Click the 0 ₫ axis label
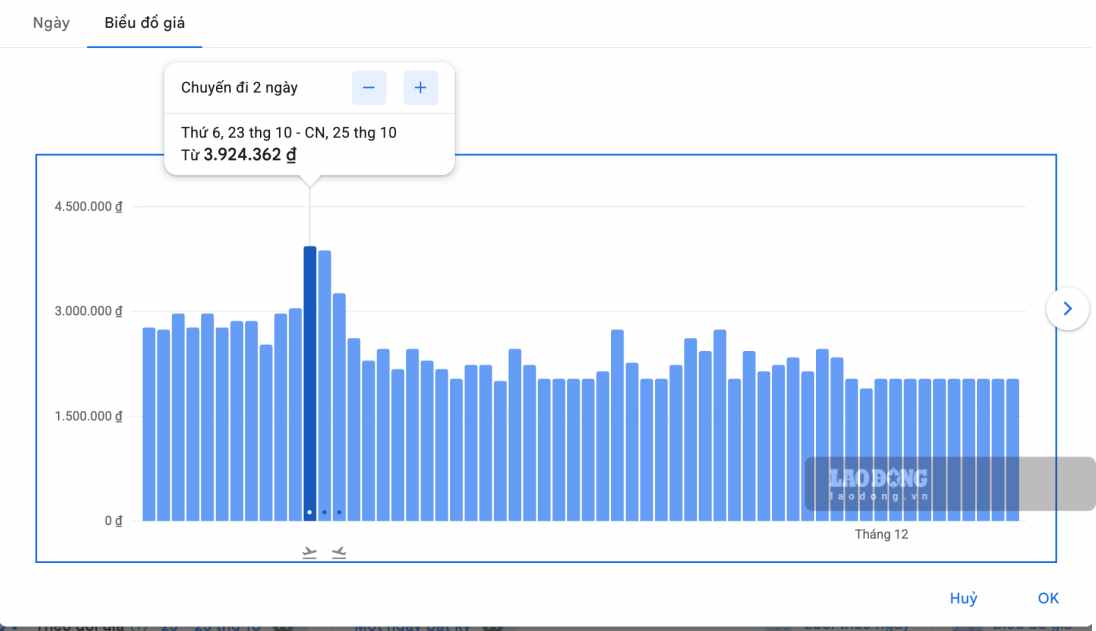 click(113, 521)
